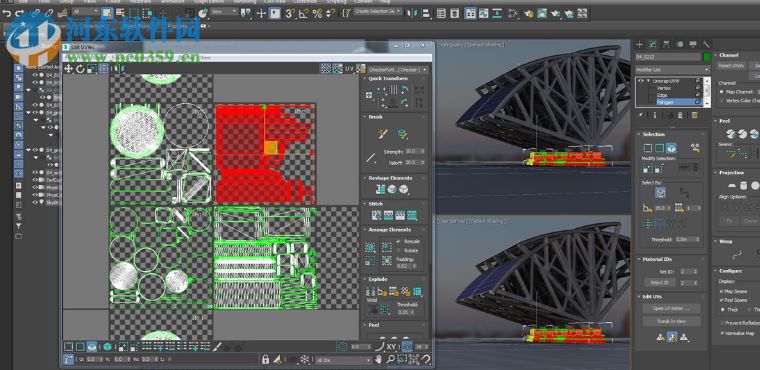
Task: Select the Vertex sub-object in modifier stack
Action: 664,88
